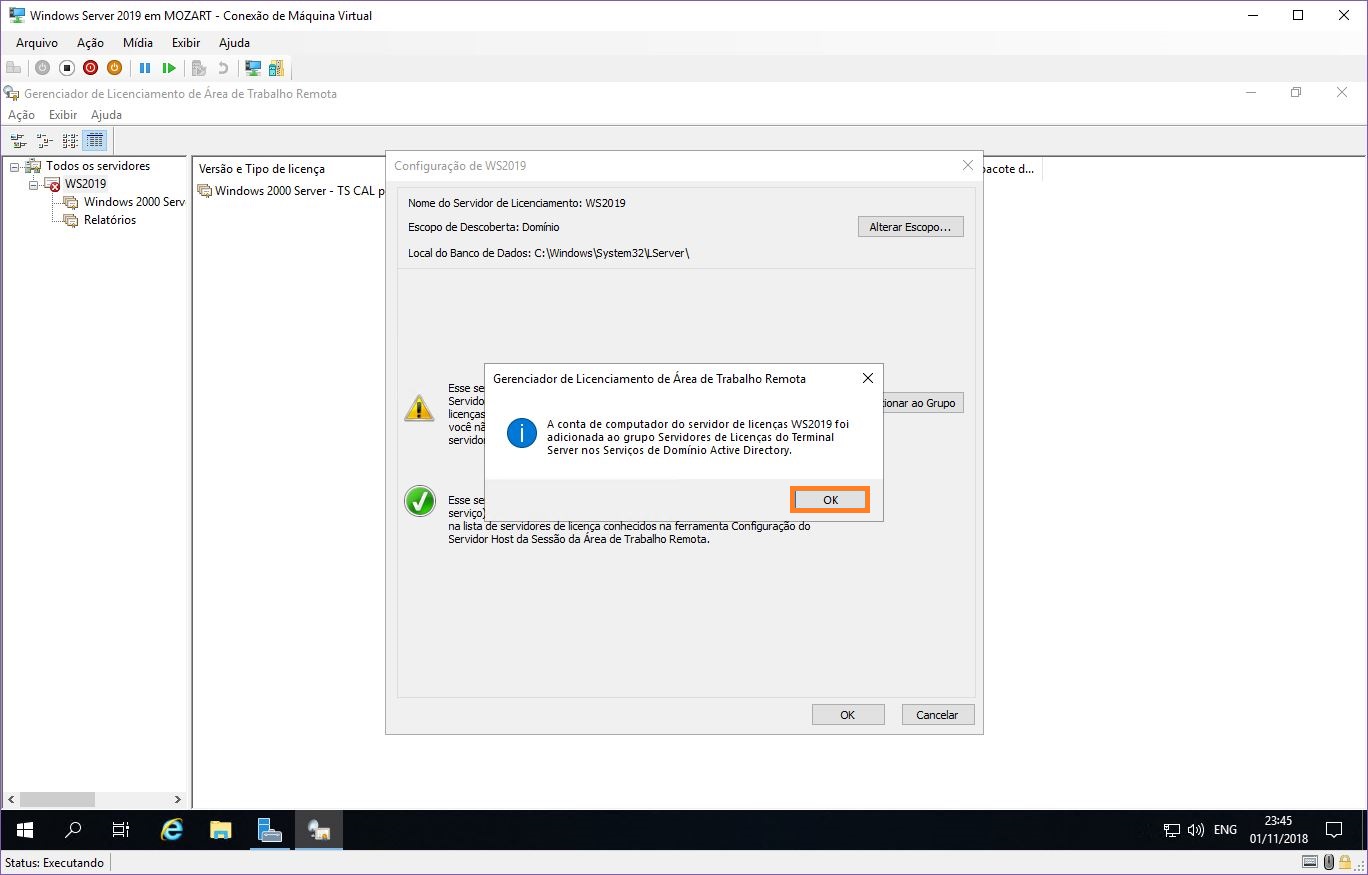Screen dimensions: 1368x875
Task: Click the ENG language indicator
Action: (1225, 830)
